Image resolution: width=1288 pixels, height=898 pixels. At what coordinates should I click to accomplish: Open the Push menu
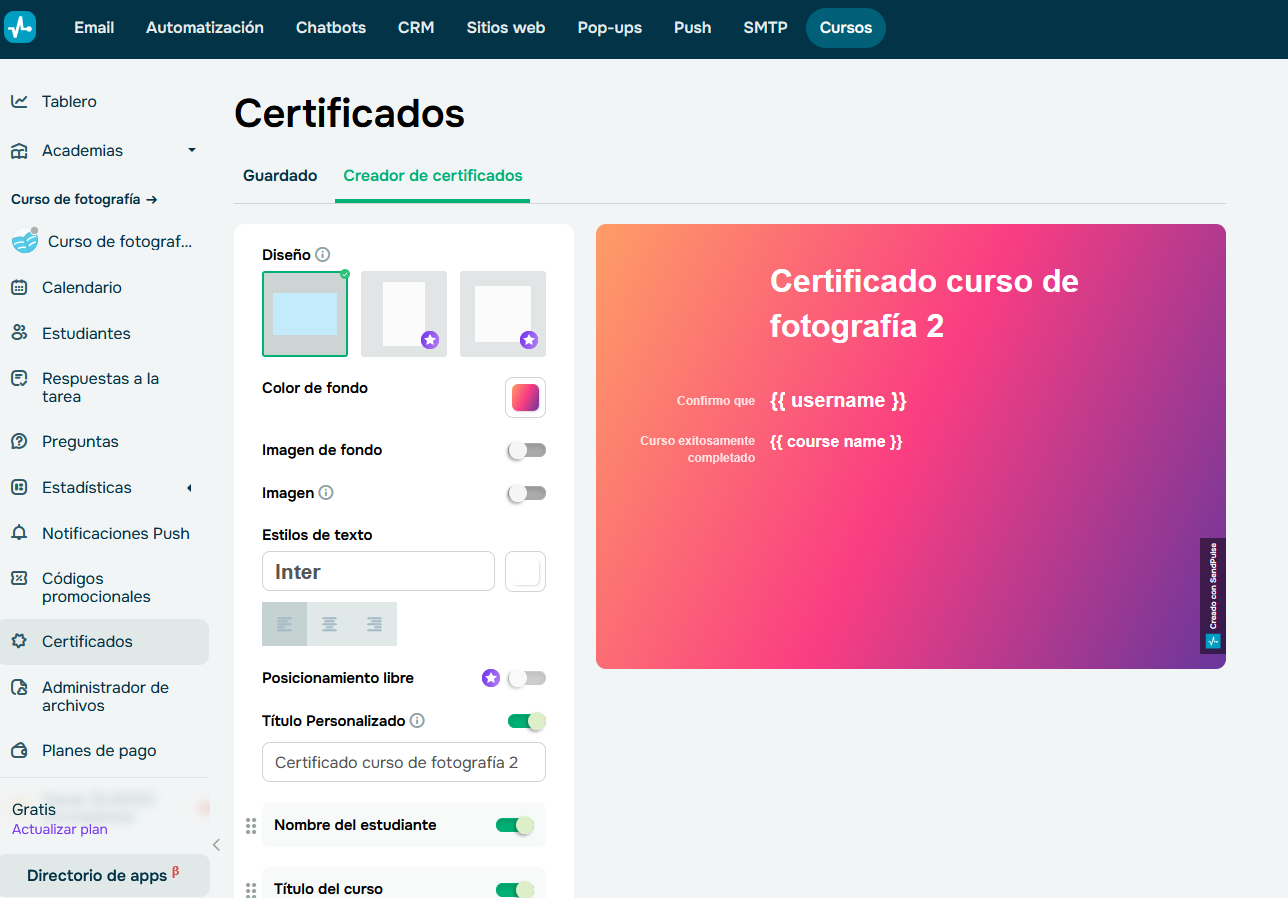[693, 28]
